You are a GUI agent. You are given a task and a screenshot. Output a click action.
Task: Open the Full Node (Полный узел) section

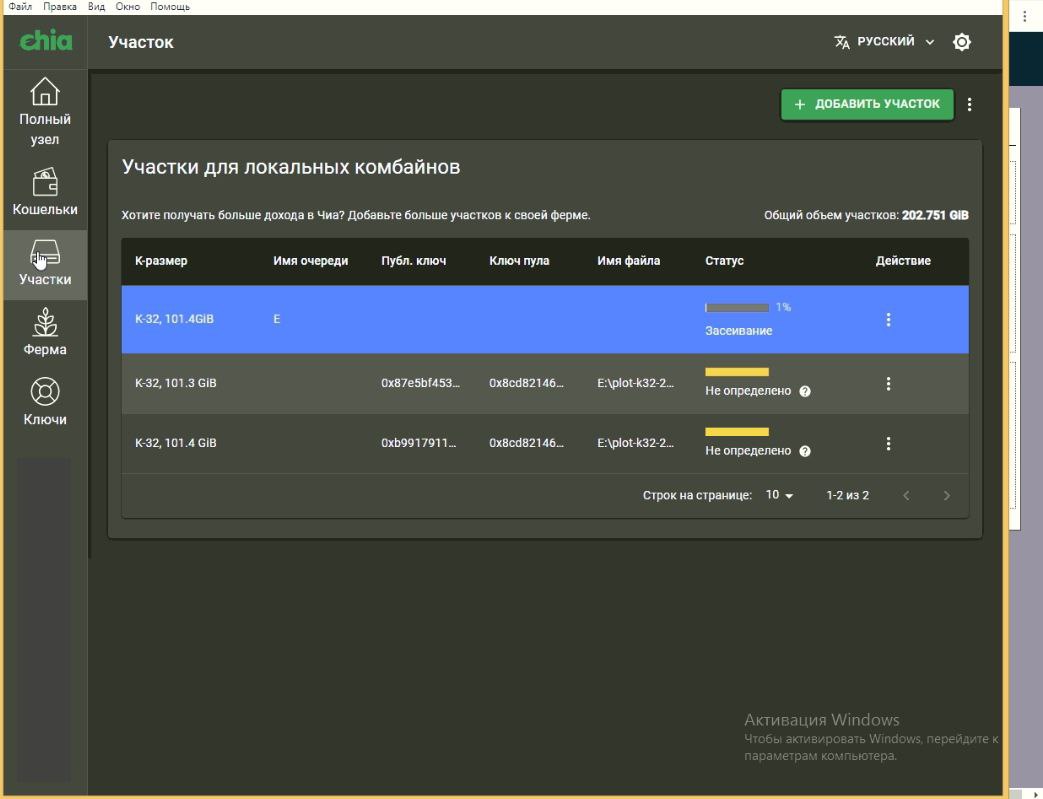[x=45, y=112]
